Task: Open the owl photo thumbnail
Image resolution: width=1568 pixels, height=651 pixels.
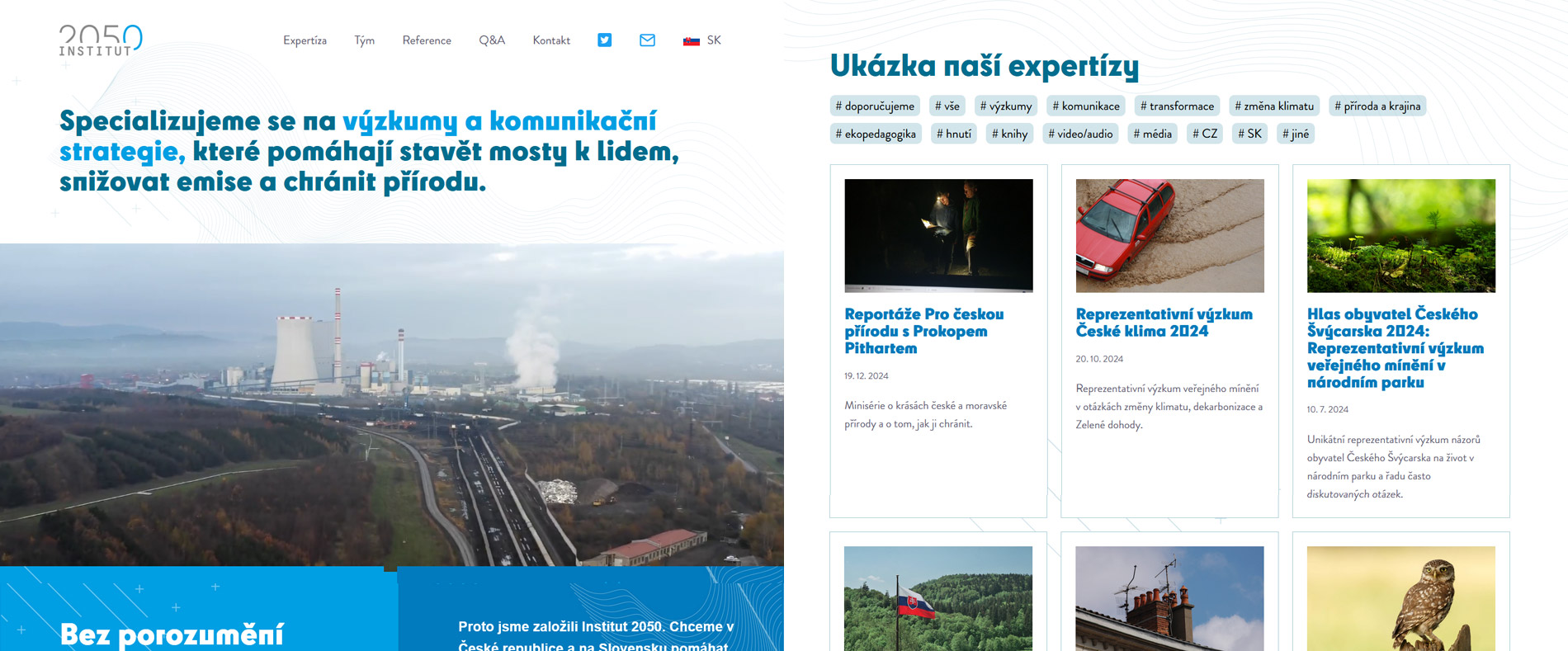Action: (x=1401, y=598)
